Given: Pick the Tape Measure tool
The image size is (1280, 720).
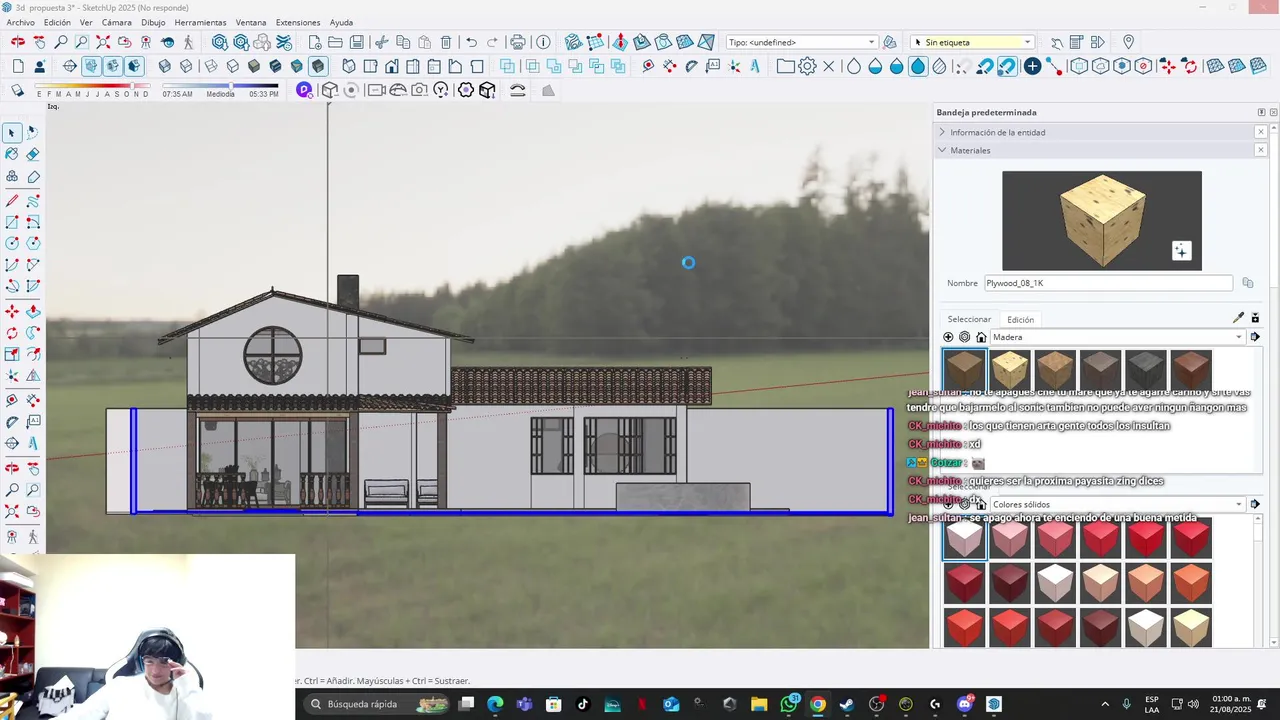Looking at the screenshot, I should tap(12, 400).
